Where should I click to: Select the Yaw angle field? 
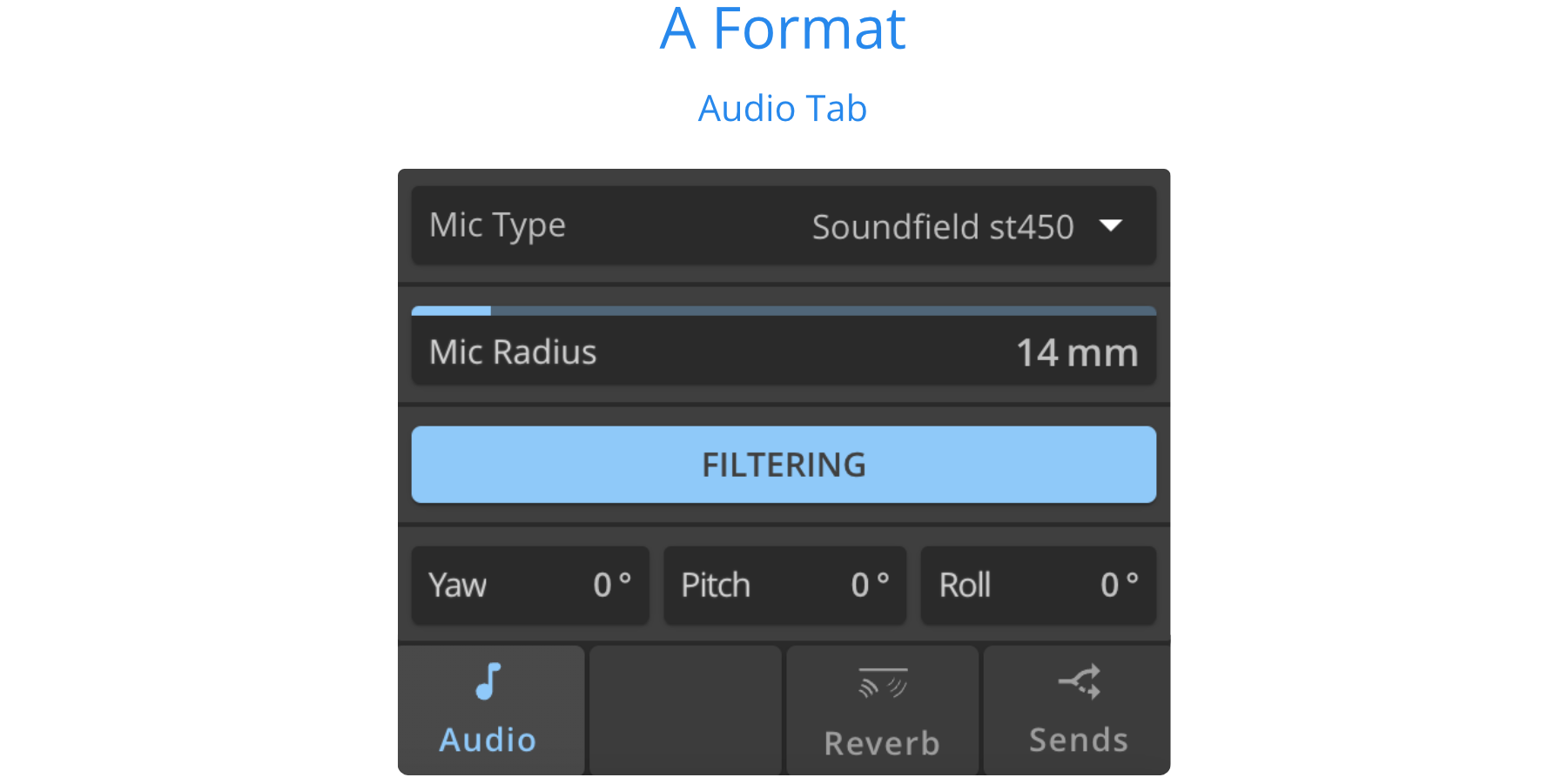[529, 585]
